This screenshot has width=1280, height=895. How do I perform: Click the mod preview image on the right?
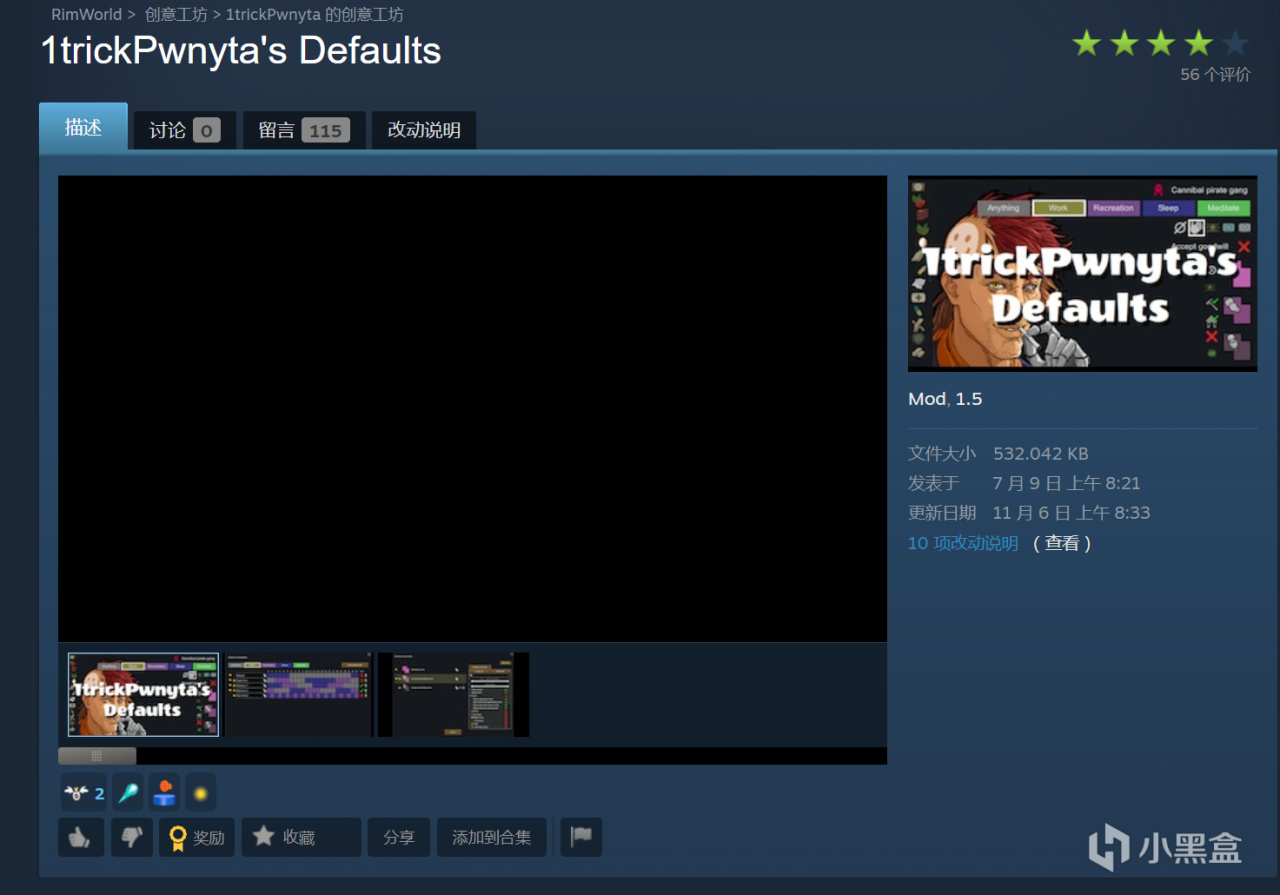(x=1082, y=274)
